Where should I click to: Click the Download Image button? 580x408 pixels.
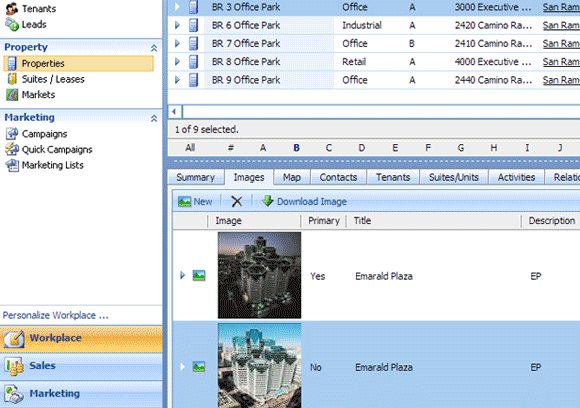304,202
